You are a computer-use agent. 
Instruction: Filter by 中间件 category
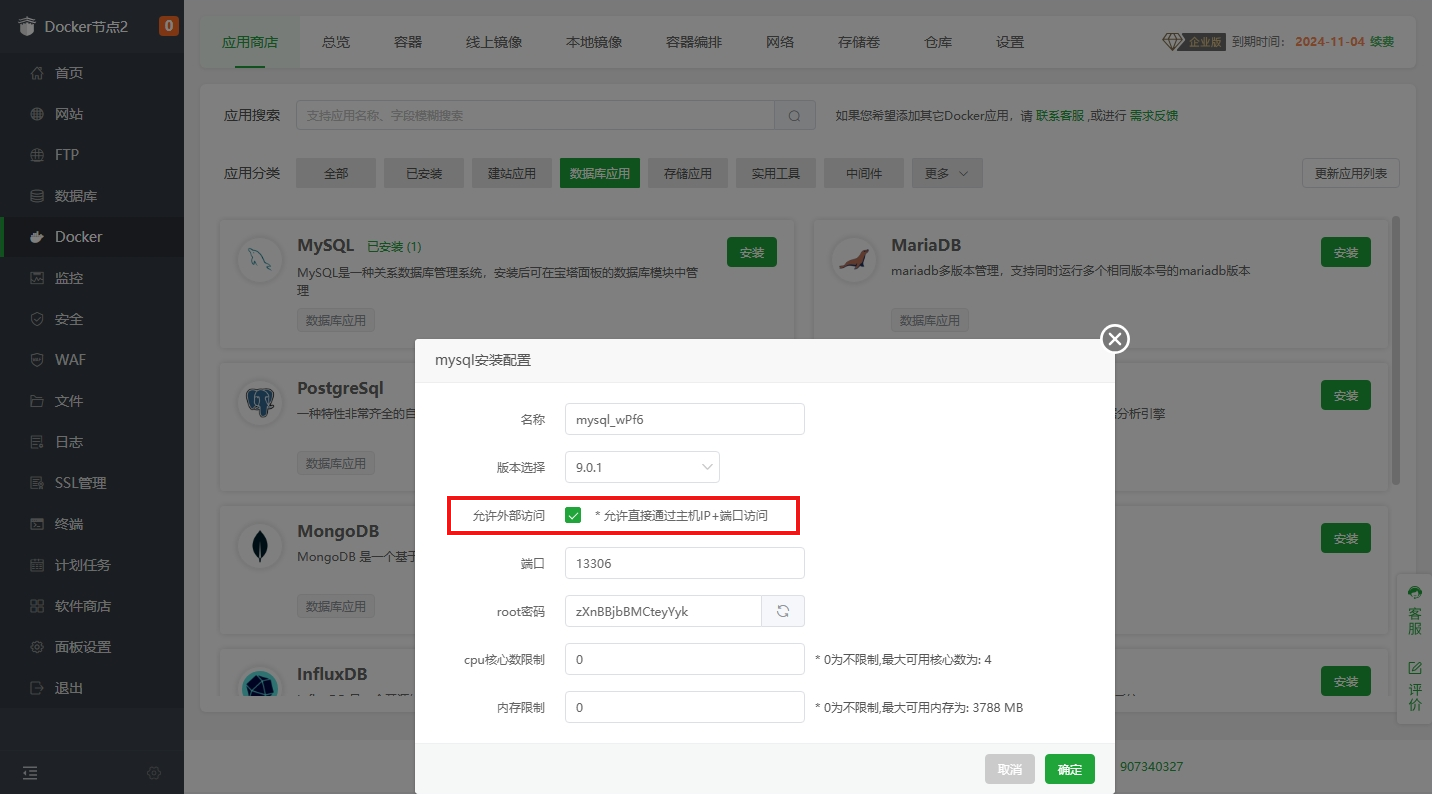(864, 173)
